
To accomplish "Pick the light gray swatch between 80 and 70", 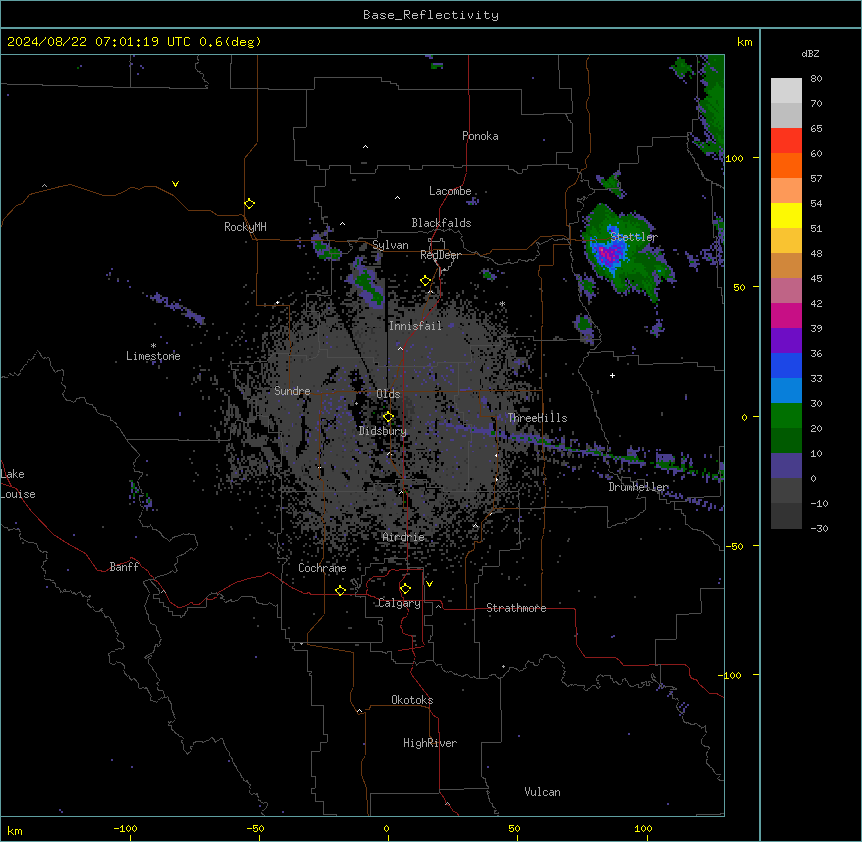I will point(786,91).
